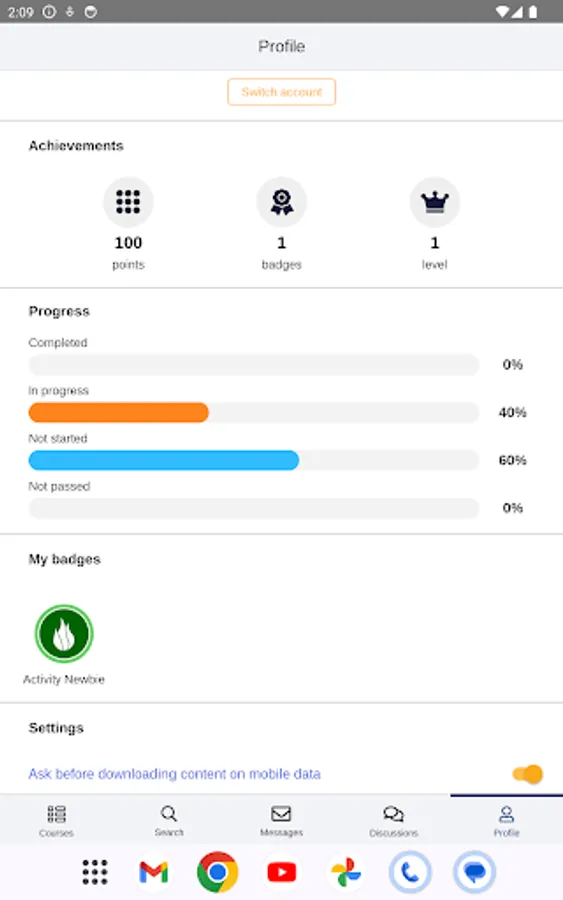Open the Phone dialer app

pyautogui.click(x=410, y=872)
